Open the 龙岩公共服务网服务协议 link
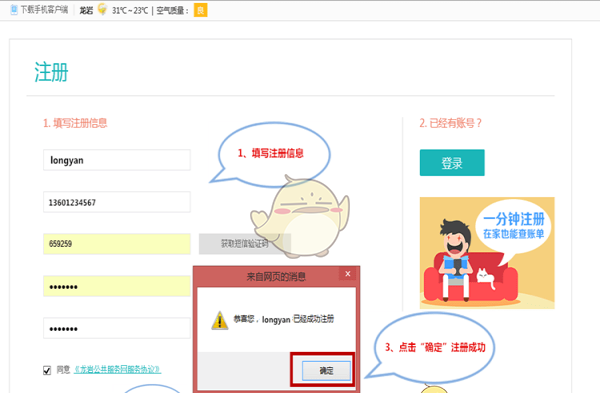 pos(117,369)
